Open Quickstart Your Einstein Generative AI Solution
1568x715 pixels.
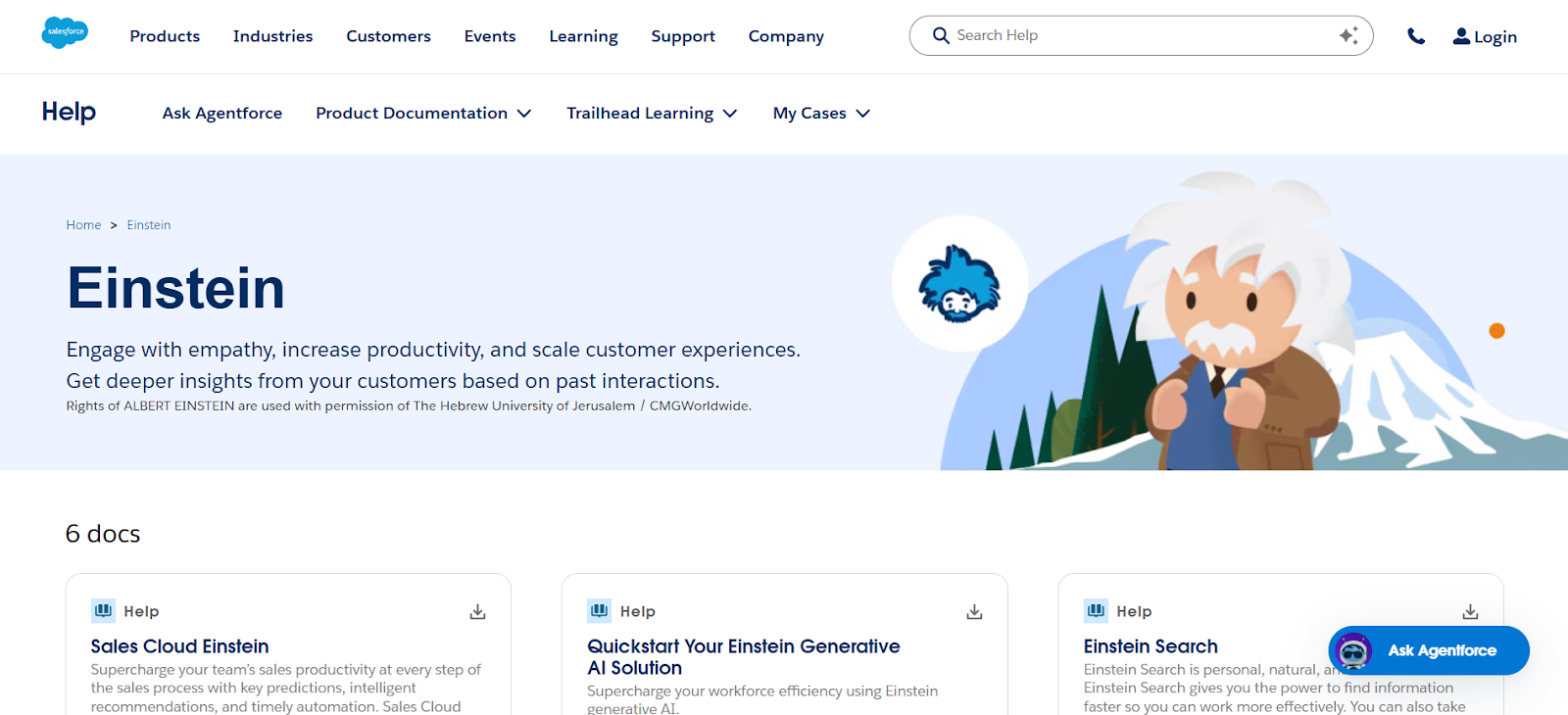[x=743, y=657]
